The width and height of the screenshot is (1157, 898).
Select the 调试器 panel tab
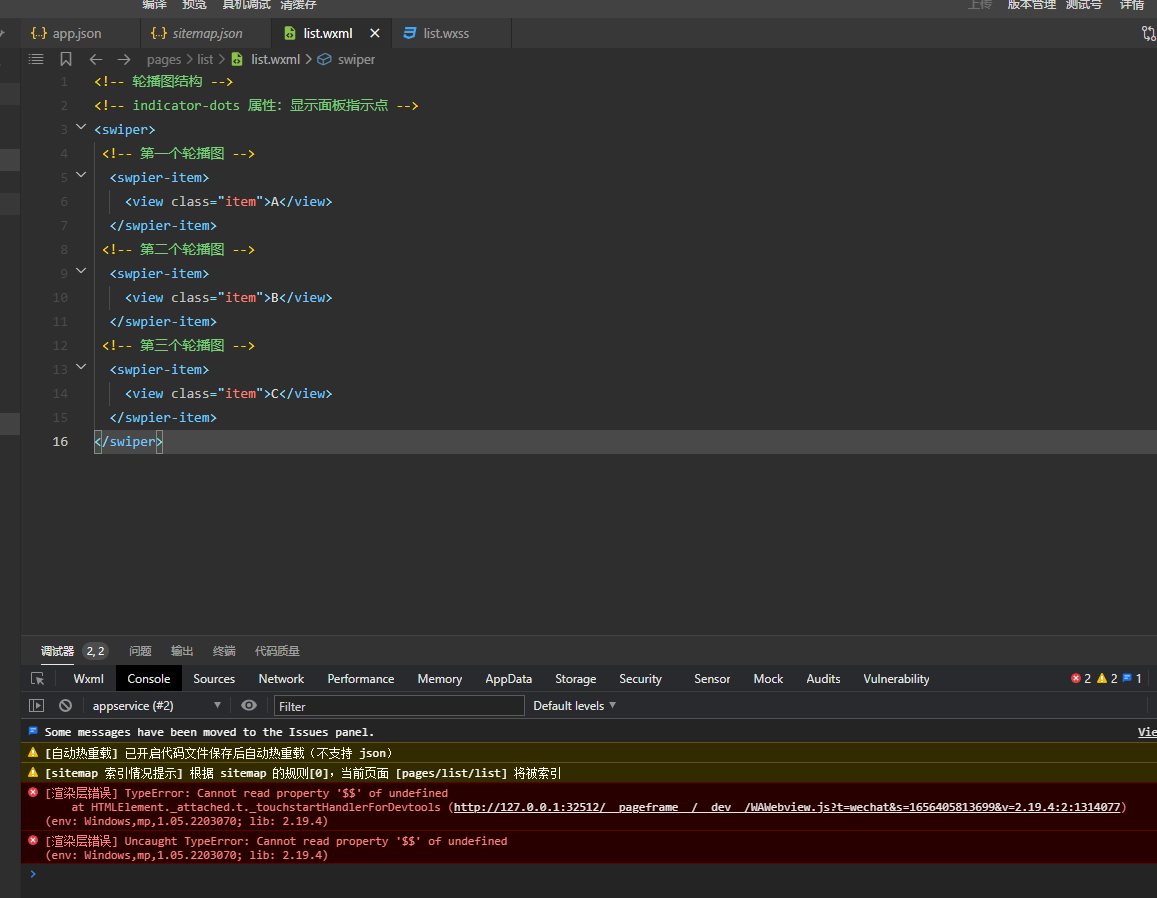coord(58,651)
